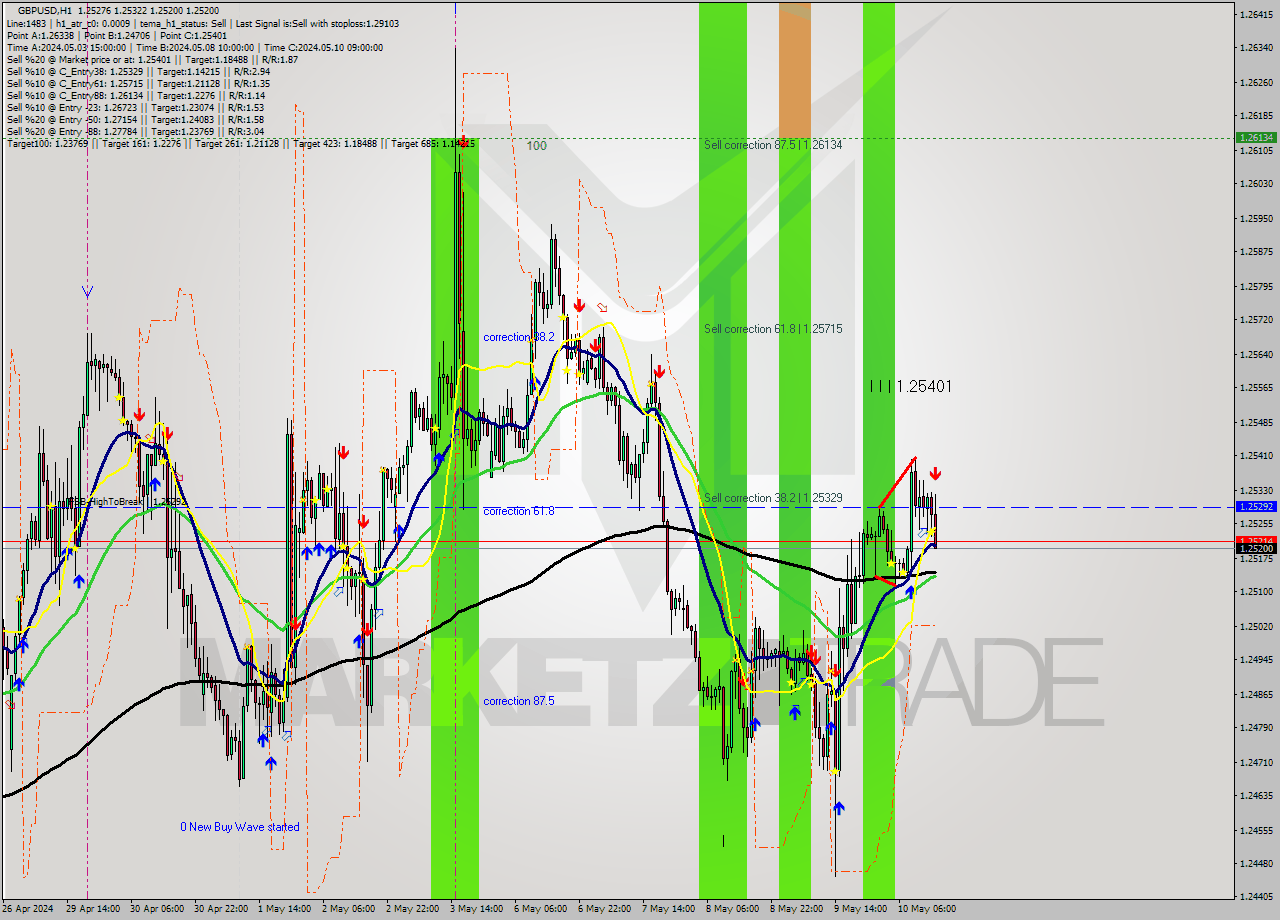Select the '1 May 14:00' time label
Screen dimensions: 1280x920
click(x=284, y=909)
